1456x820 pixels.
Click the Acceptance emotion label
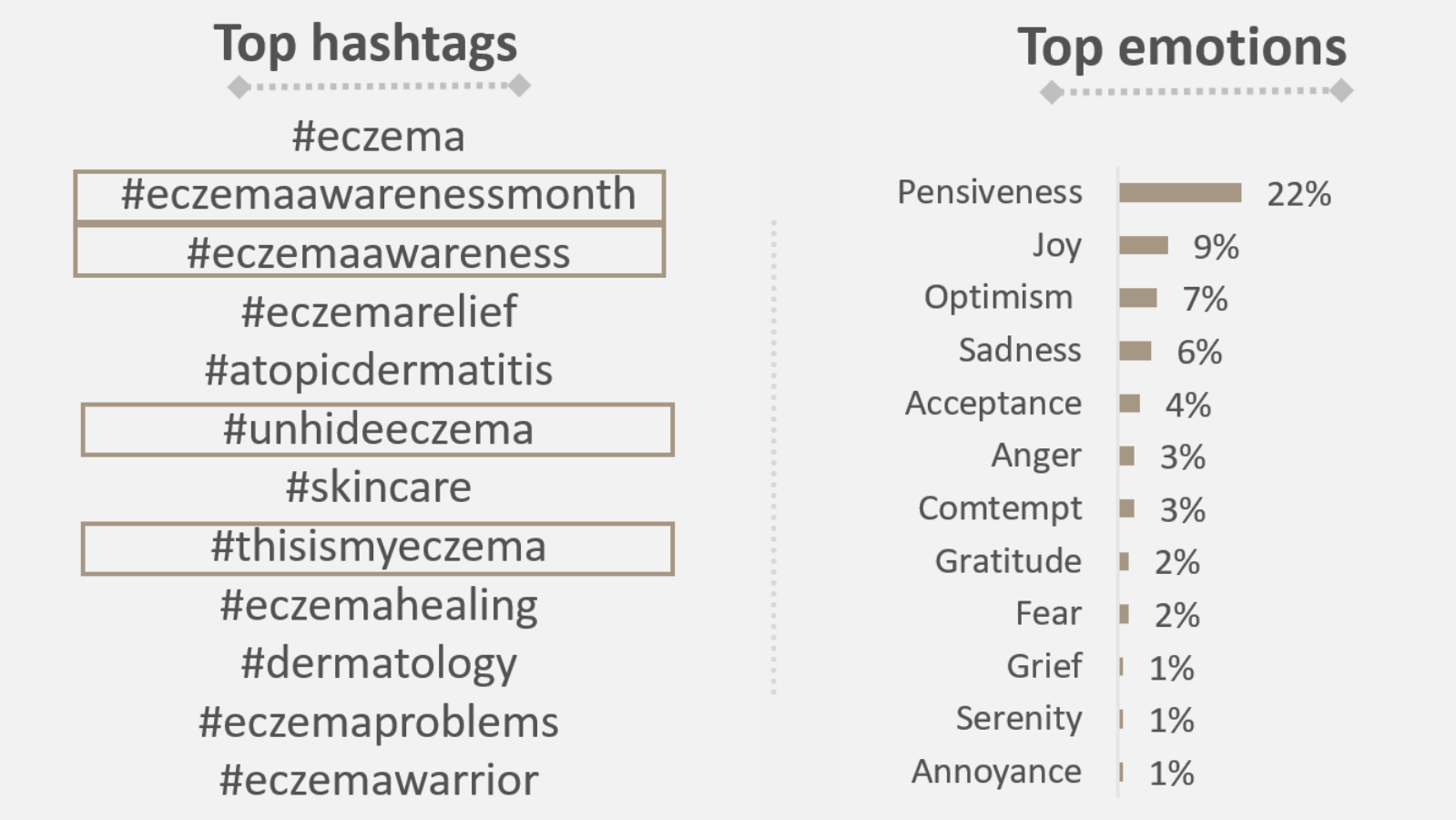(993, 403)
